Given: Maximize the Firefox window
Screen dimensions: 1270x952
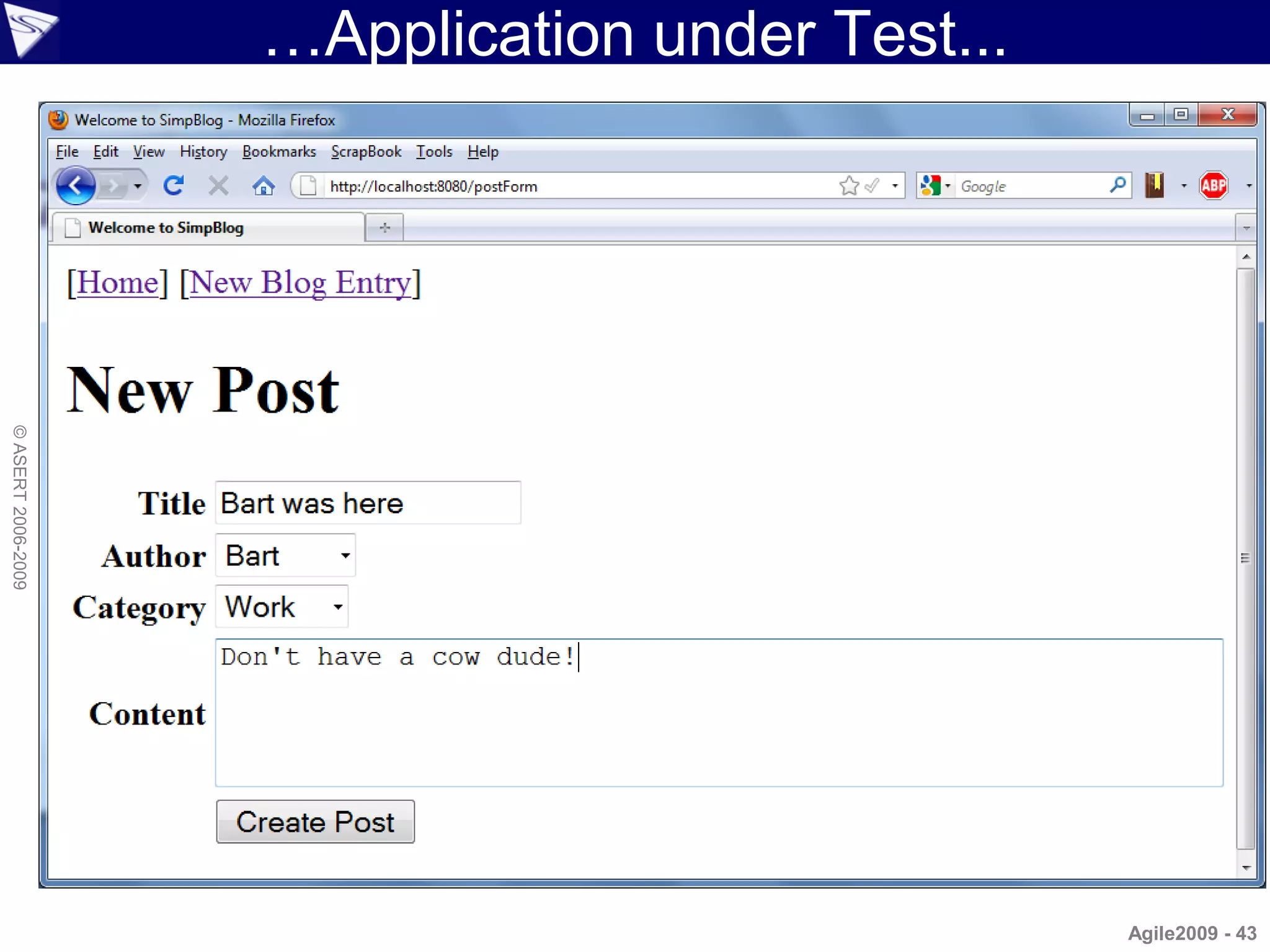Looking at the screenshot, I should [1181, 115].
